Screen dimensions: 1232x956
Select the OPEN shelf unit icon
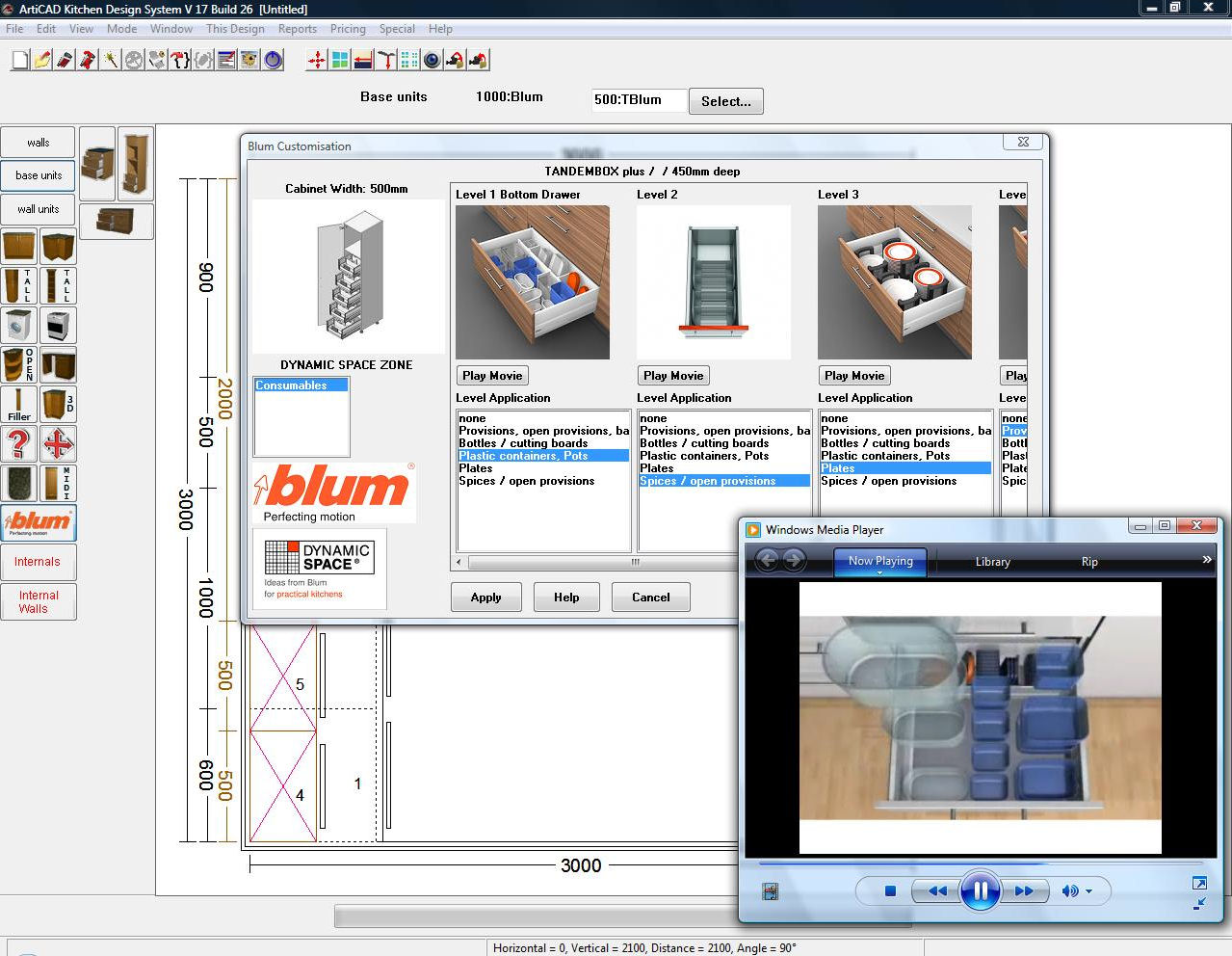point(18,365)
